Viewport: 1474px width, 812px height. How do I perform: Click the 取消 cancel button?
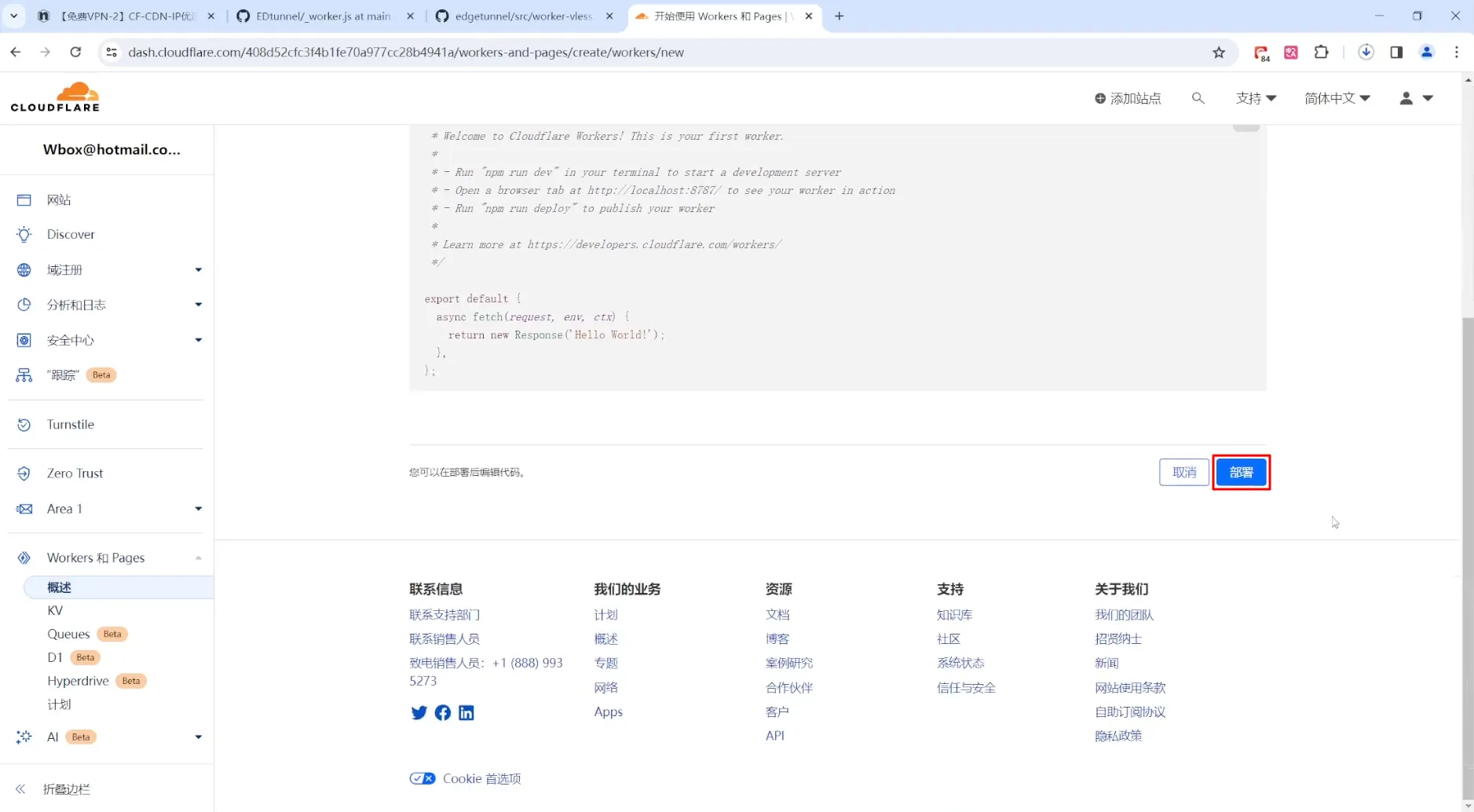[1184, 472]
